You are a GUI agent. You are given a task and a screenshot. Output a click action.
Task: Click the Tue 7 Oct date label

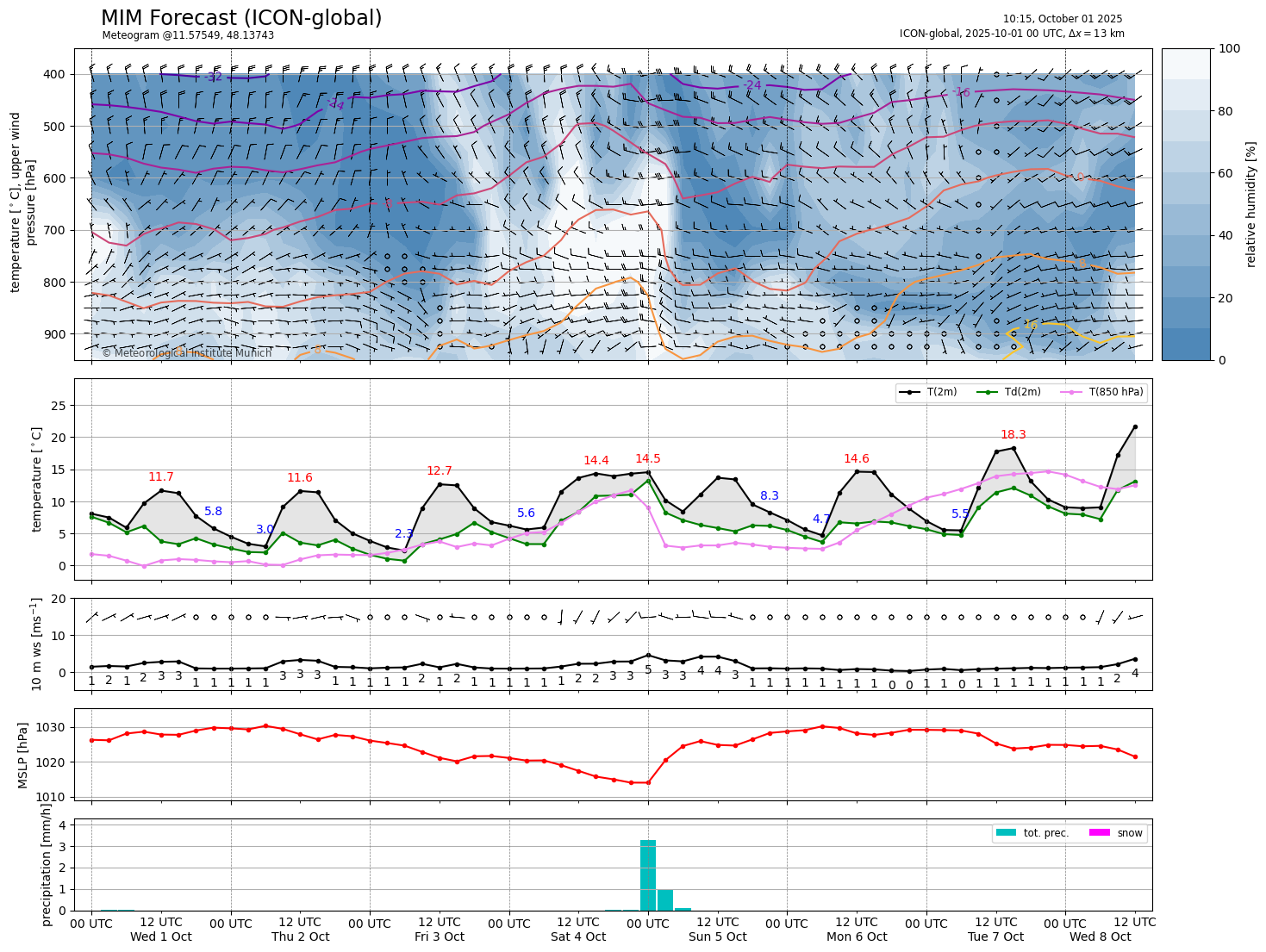[996, 937]
